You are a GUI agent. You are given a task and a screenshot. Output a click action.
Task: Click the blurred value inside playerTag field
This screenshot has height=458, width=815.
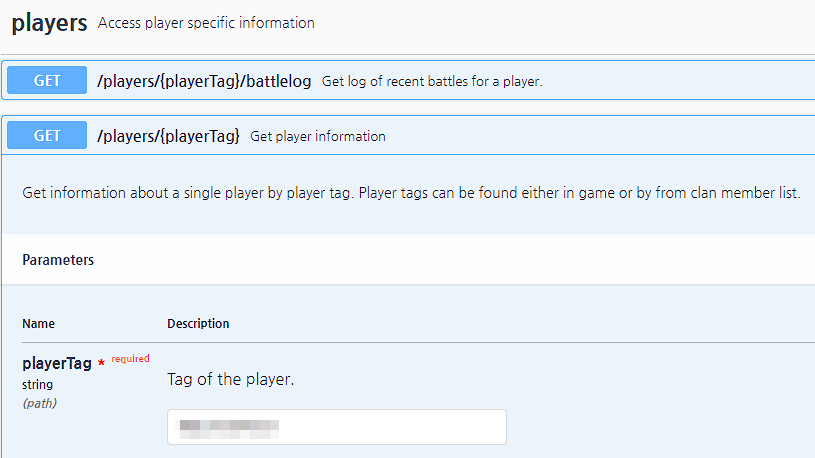(228, 427)
